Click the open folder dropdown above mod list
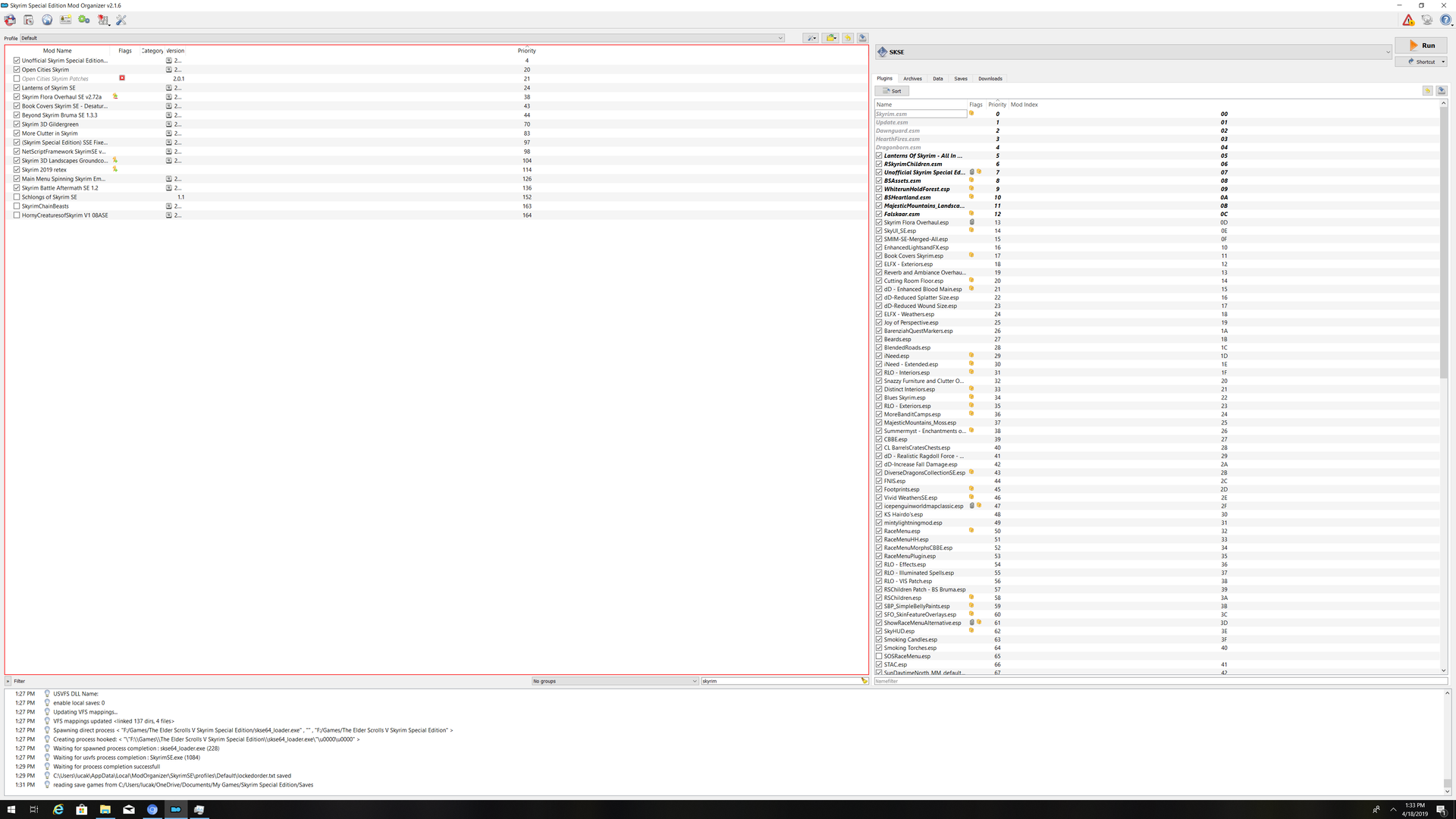Viewport: 1456px width, 819px height. (x=831, y=38)
